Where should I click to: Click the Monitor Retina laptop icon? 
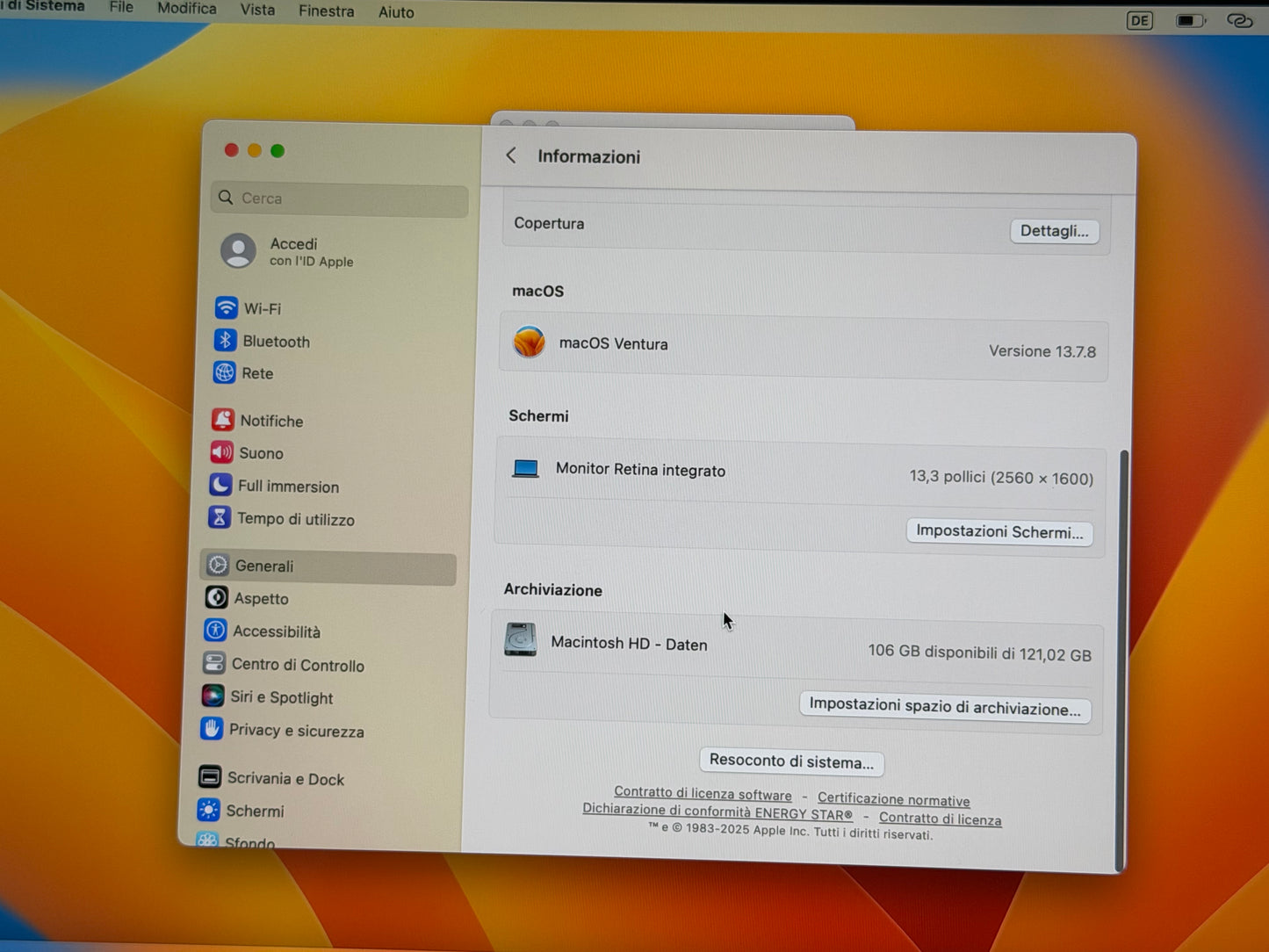pos(525,468)
